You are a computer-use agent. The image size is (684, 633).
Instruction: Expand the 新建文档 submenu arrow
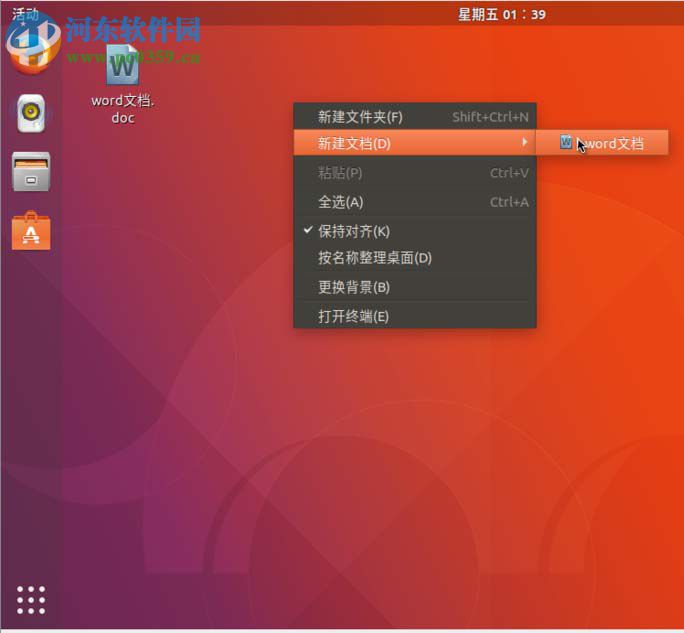pos(525,142)
